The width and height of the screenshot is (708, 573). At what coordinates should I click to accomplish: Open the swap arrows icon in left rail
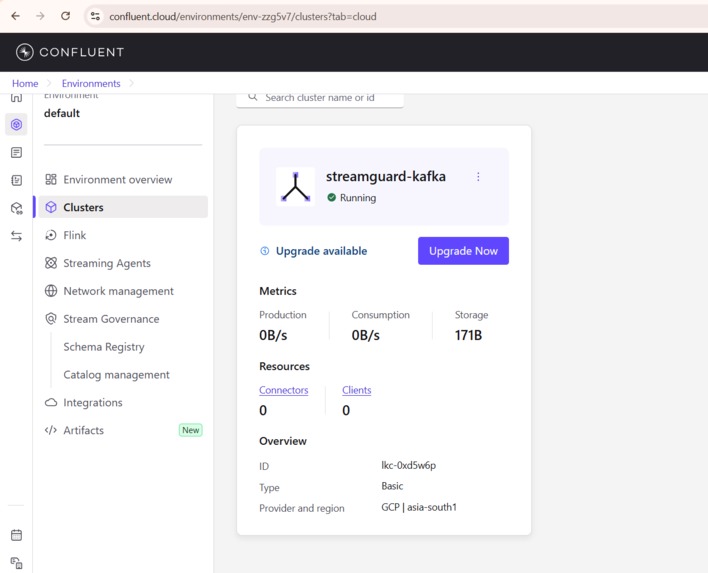tap(16, 236)
